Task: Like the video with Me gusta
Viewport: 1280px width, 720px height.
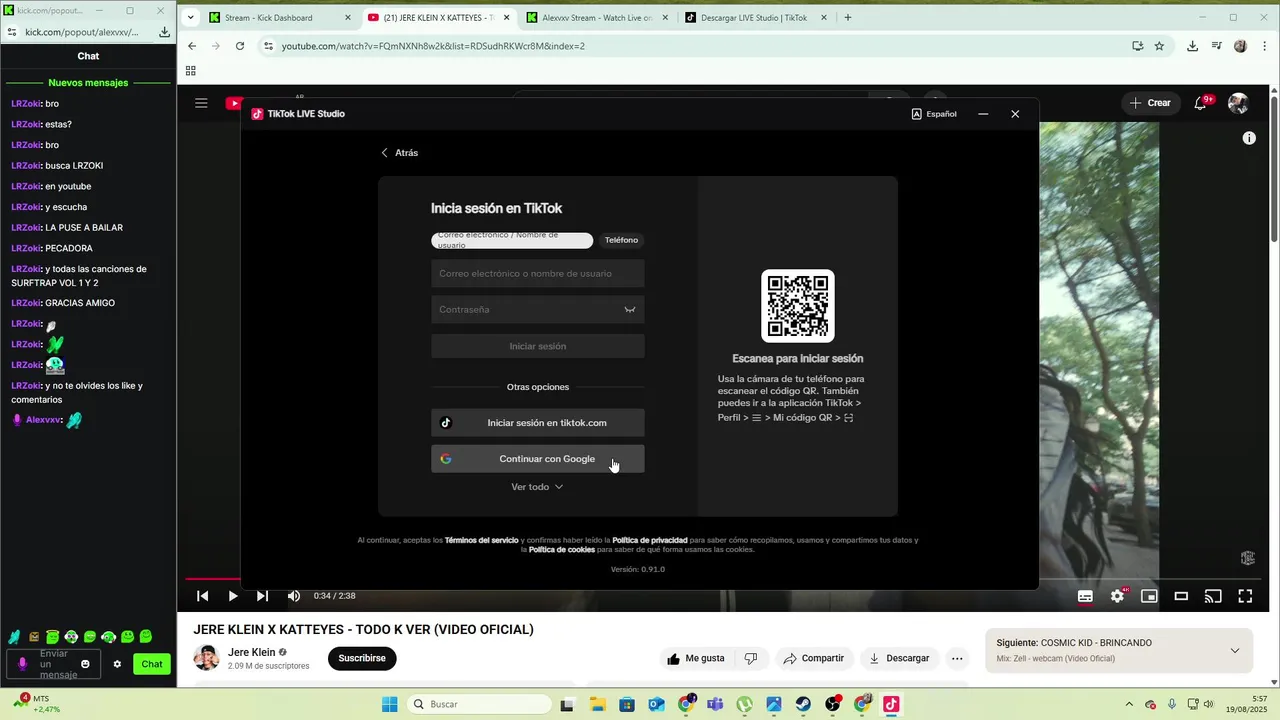Action: point(696,658)
